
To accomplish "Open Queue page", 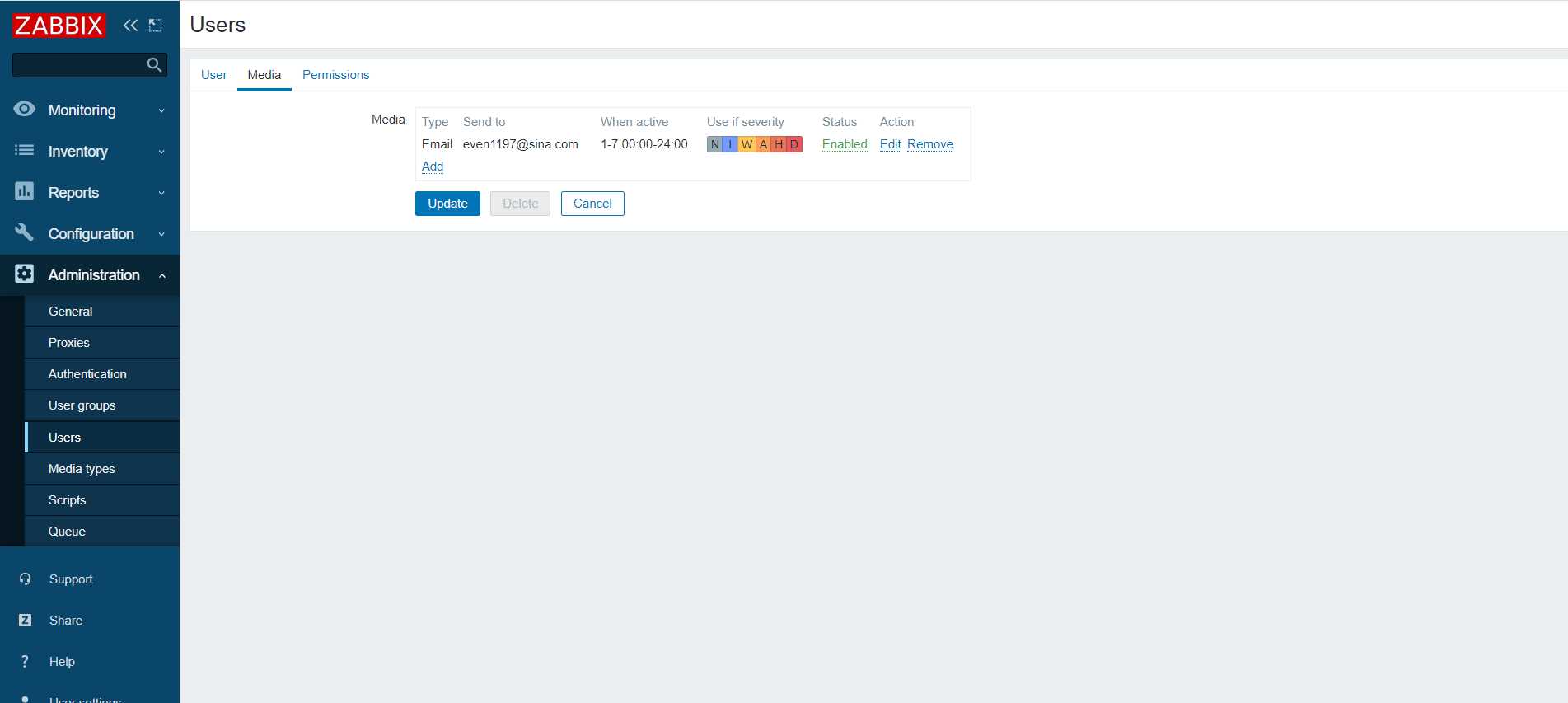I will tap(102, 532).
